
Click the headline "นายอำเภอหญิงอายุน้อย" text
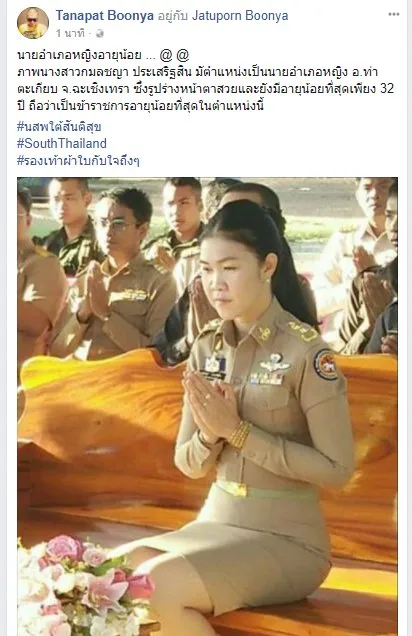[79, 55]
